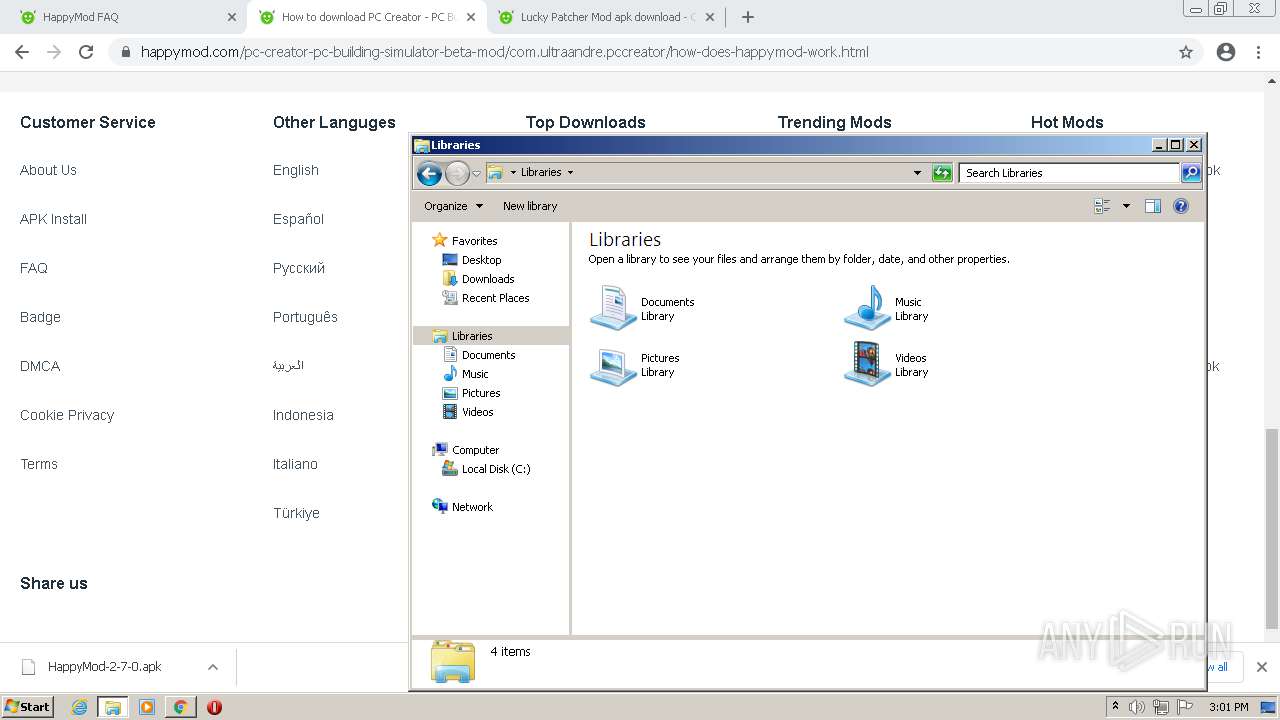Click the Forward arrow in Libraries window
The width and height of the screenshot is (1280, 720).
pyautogui.click(x=457, y=174)
